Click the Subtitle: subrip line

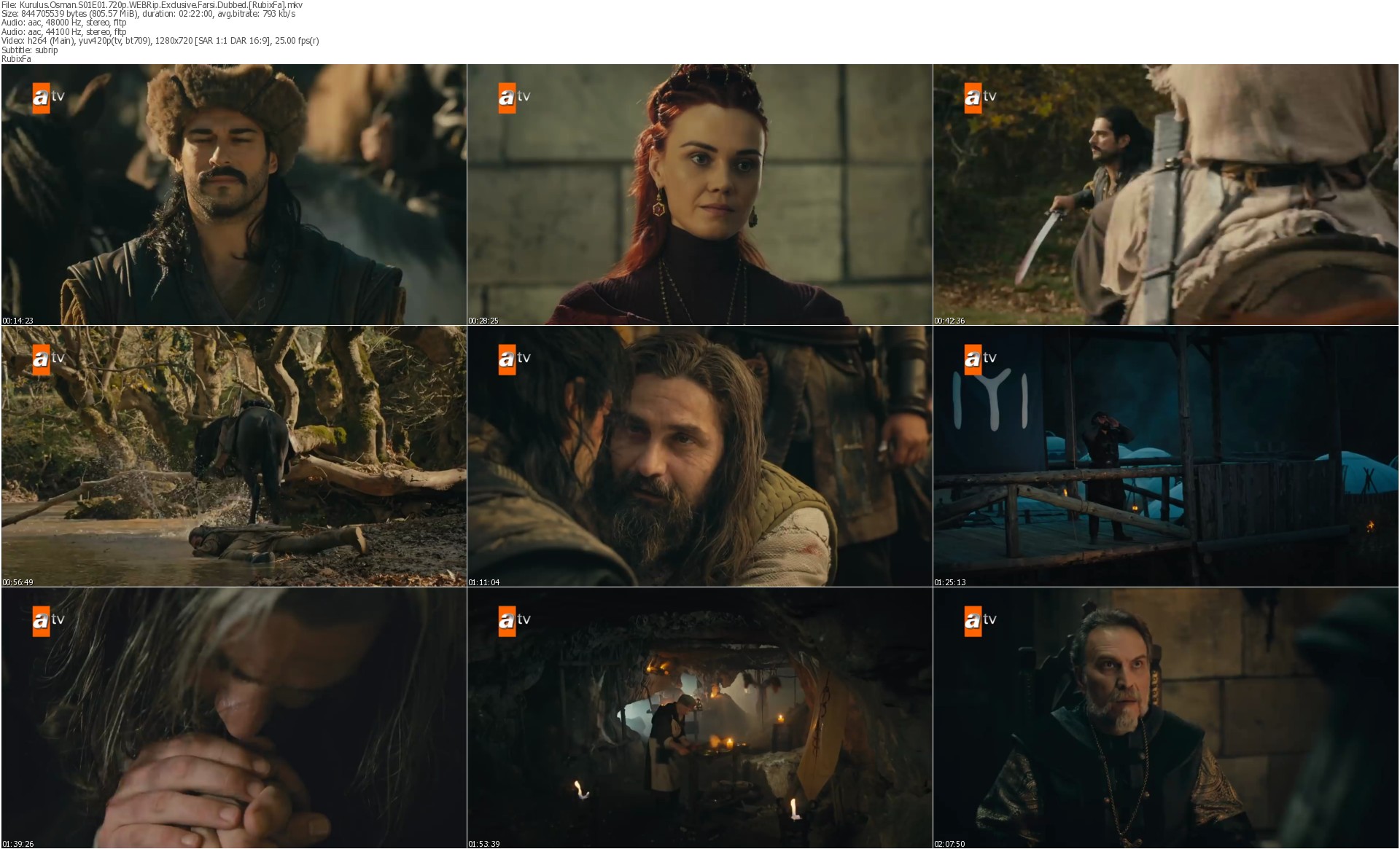click(x=30, y=50)
